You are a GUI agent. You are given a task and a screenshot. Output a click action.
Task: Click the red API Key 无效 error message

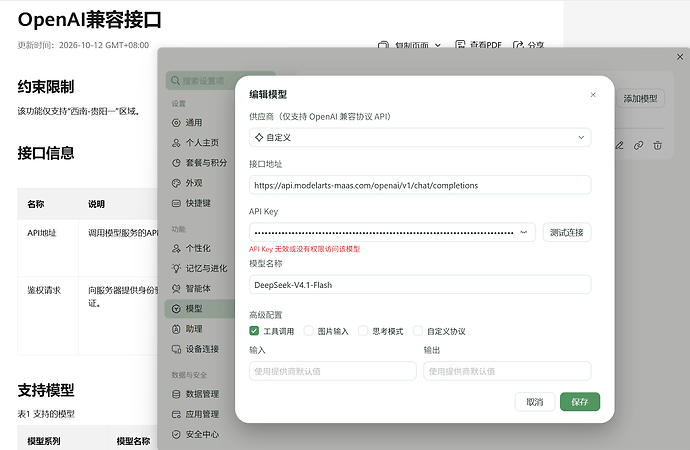coord(305,249)
